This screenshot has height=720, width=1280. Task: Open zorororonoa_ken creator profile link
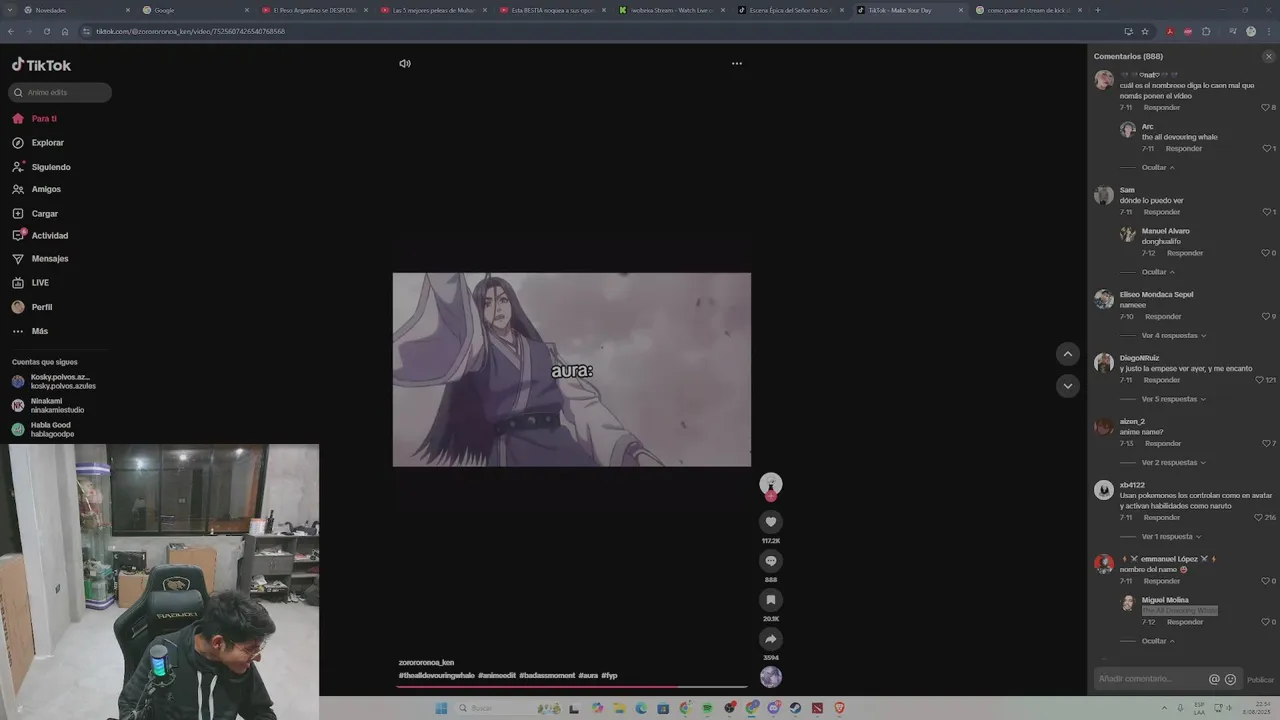pos(426,662)
